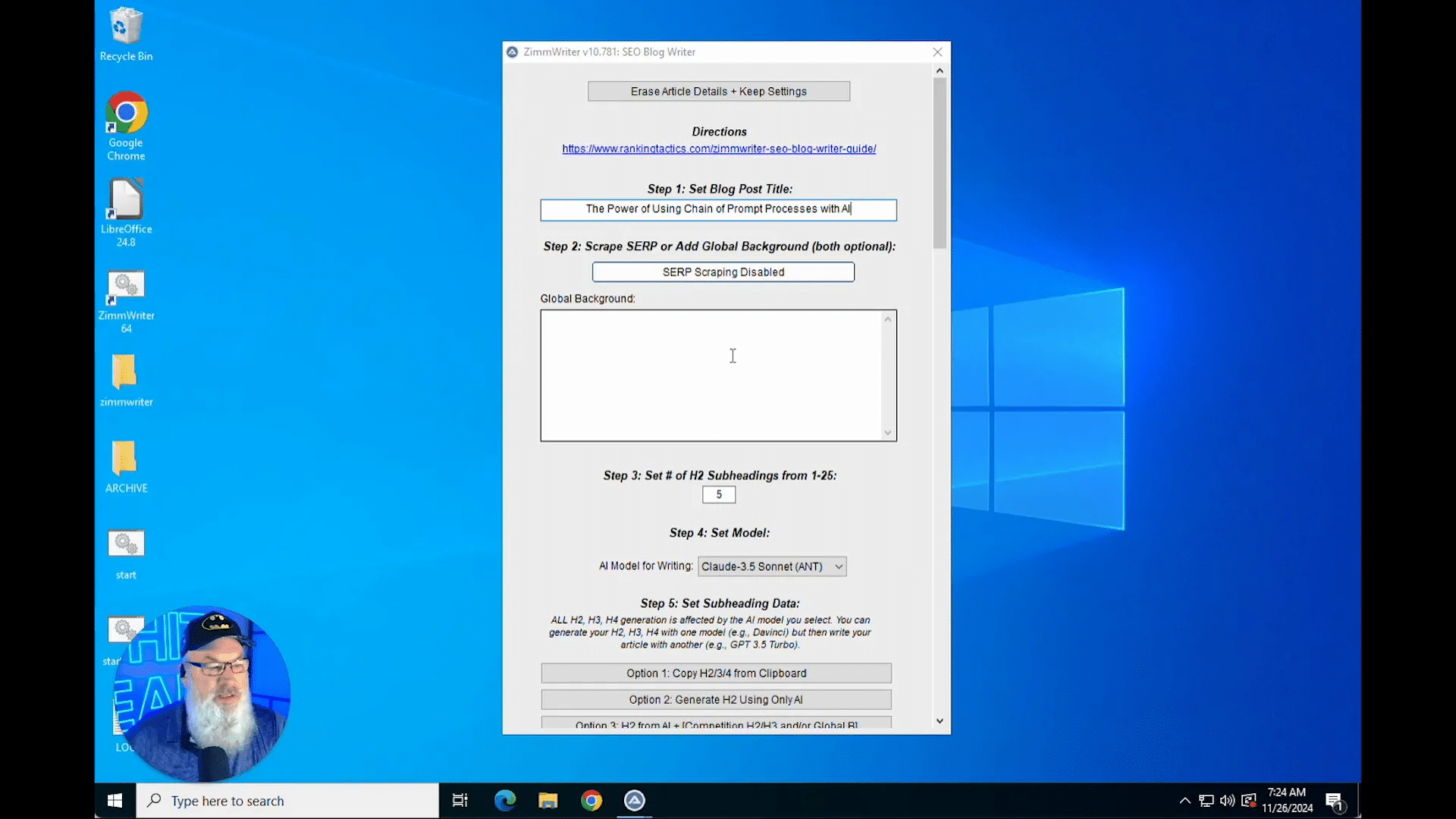This screenshot has width=1456, height=819.
Task: Open Task View in the taskbar
Action: [x=460, y=801]
